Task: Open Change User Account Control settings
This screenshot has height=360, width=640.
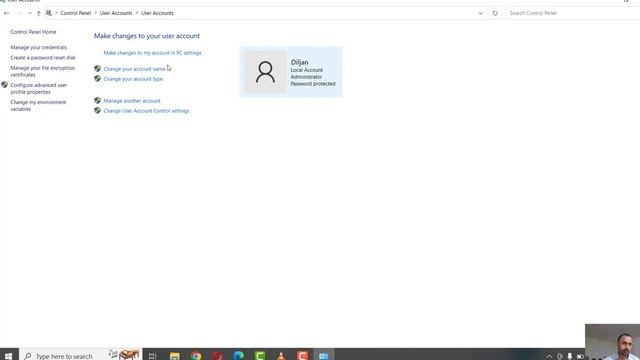Action: point(146,111)
